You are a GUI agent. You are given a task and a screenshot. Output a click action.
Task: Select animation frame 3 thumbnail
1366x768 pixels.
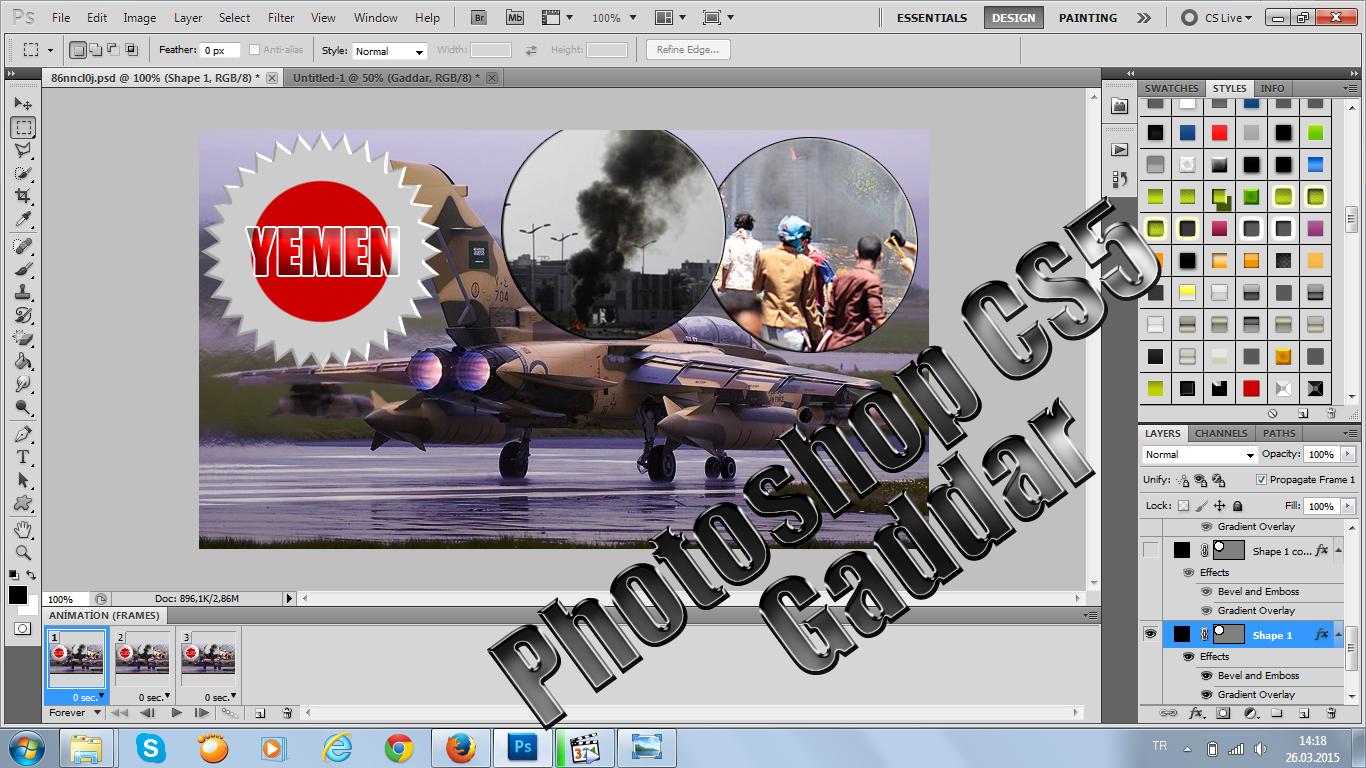208,659
